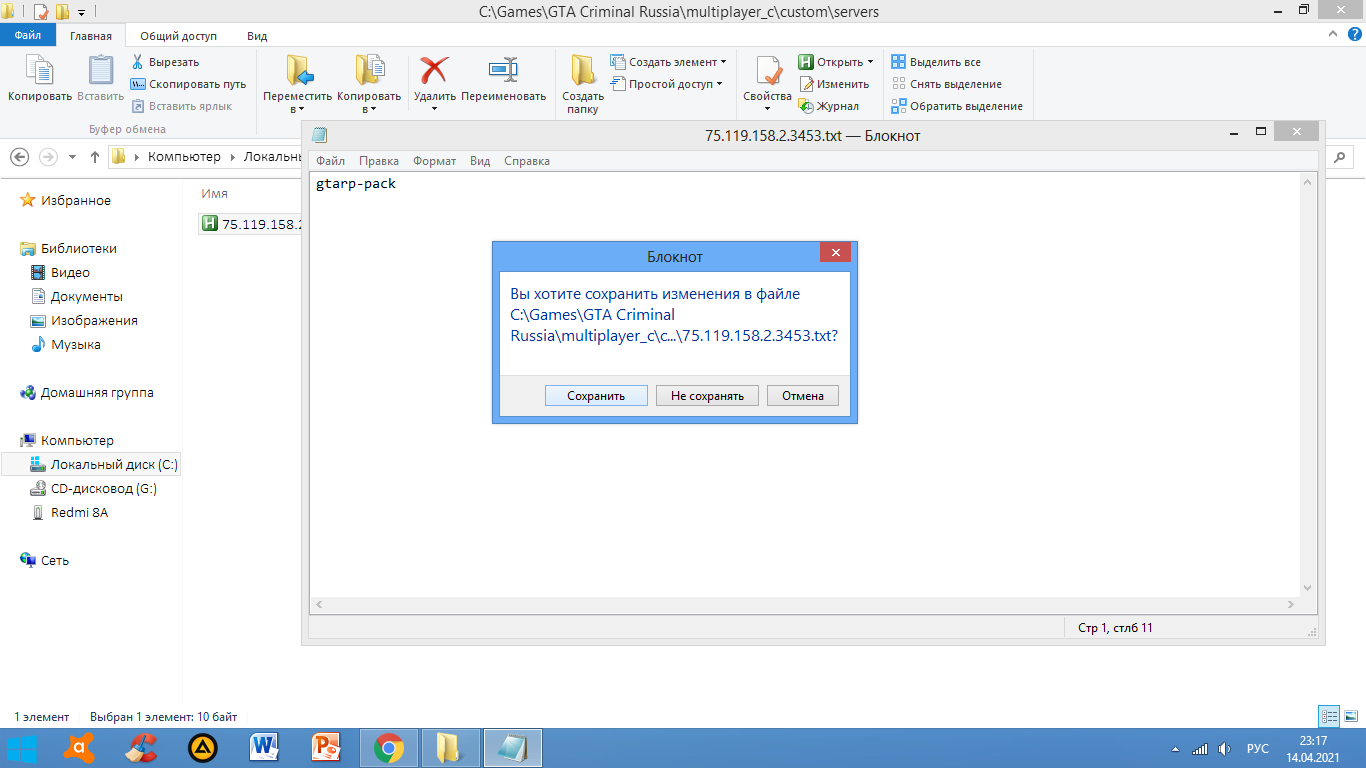Click the red Удалить icon
This screenshot has width=1366, height=768.
434,70
